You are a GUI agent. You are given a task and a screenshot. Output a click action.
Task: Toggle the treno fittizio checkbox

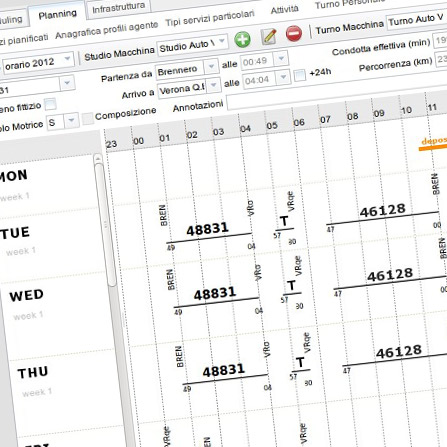(x=51, y=104)
